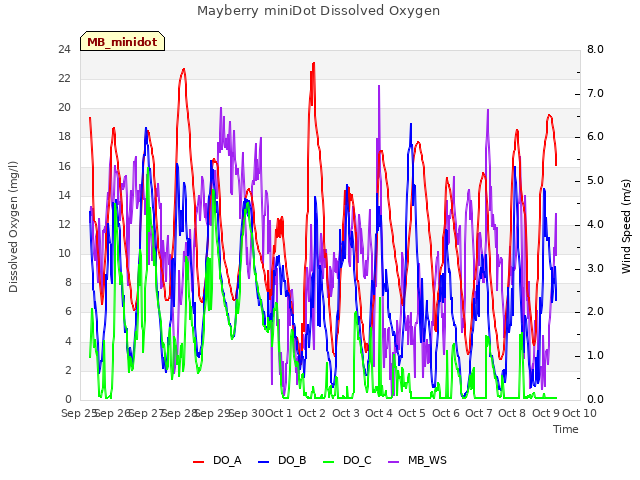The height and width of the screenshot is (480, 640).
Task: Click the 22 value on left axis
Action: tap(64, 79)
